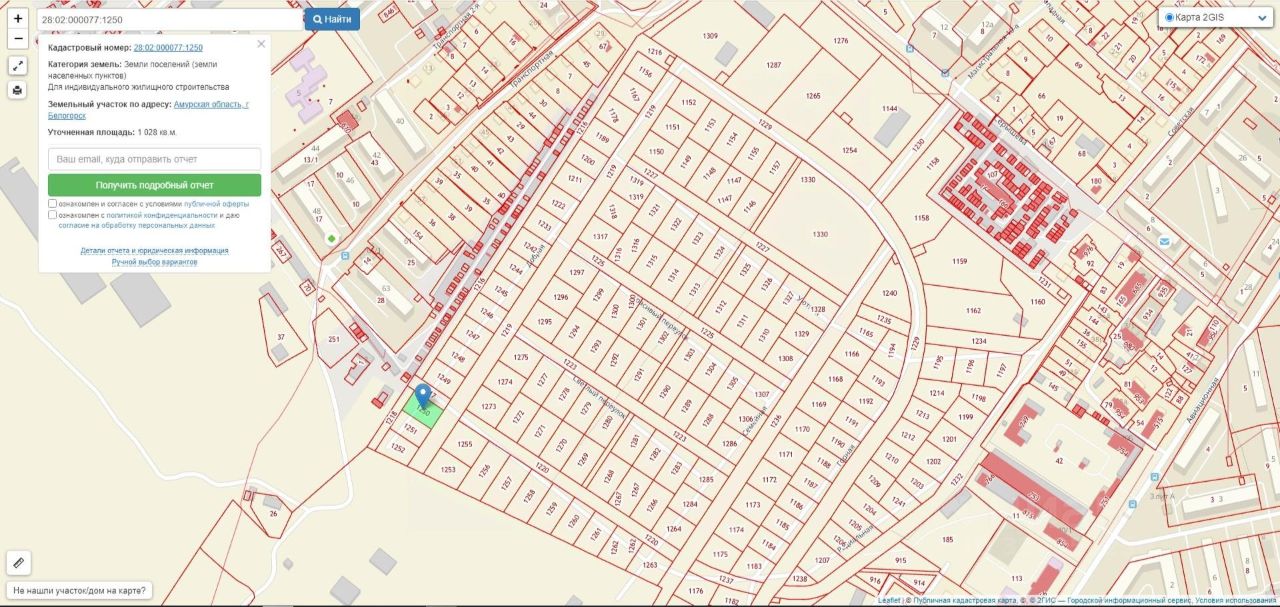Activate the ruler measurement tool
Viewport: 1280px width, 607px height.
pyautogui.click(x=18, y=563)
